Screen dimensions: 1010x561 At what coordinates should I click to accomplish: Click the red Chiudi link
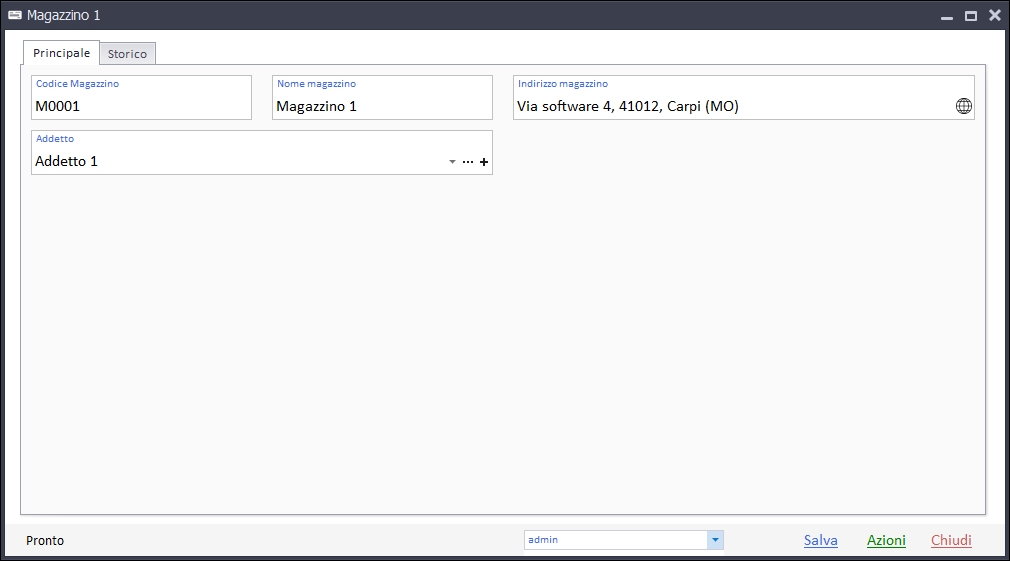(951, 540)
